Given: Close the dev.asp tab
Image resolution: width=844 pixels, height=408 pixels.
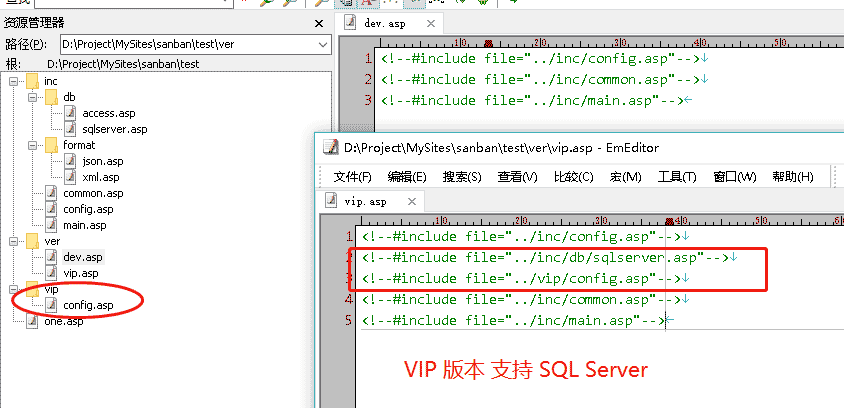Looking at the screenshot, I should click(431, 22).
